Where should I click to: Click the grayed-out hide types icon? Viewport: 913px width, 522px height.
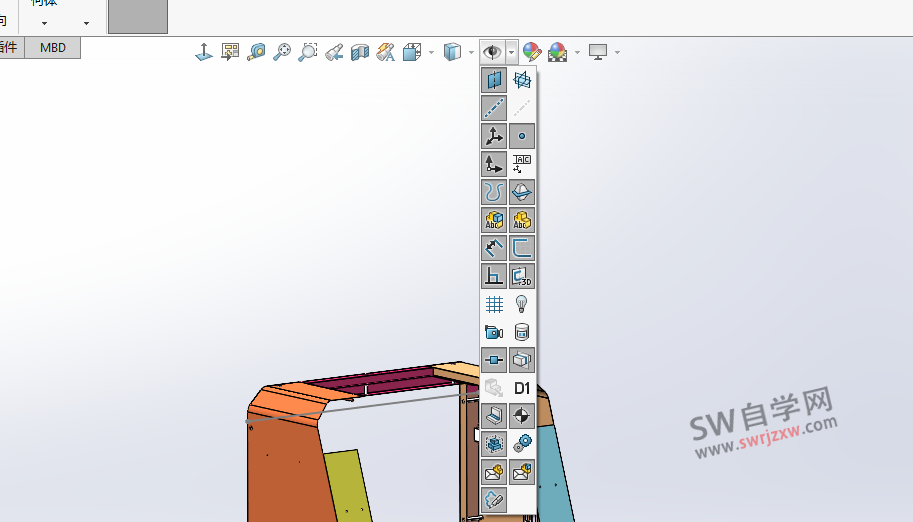[494, 387]
